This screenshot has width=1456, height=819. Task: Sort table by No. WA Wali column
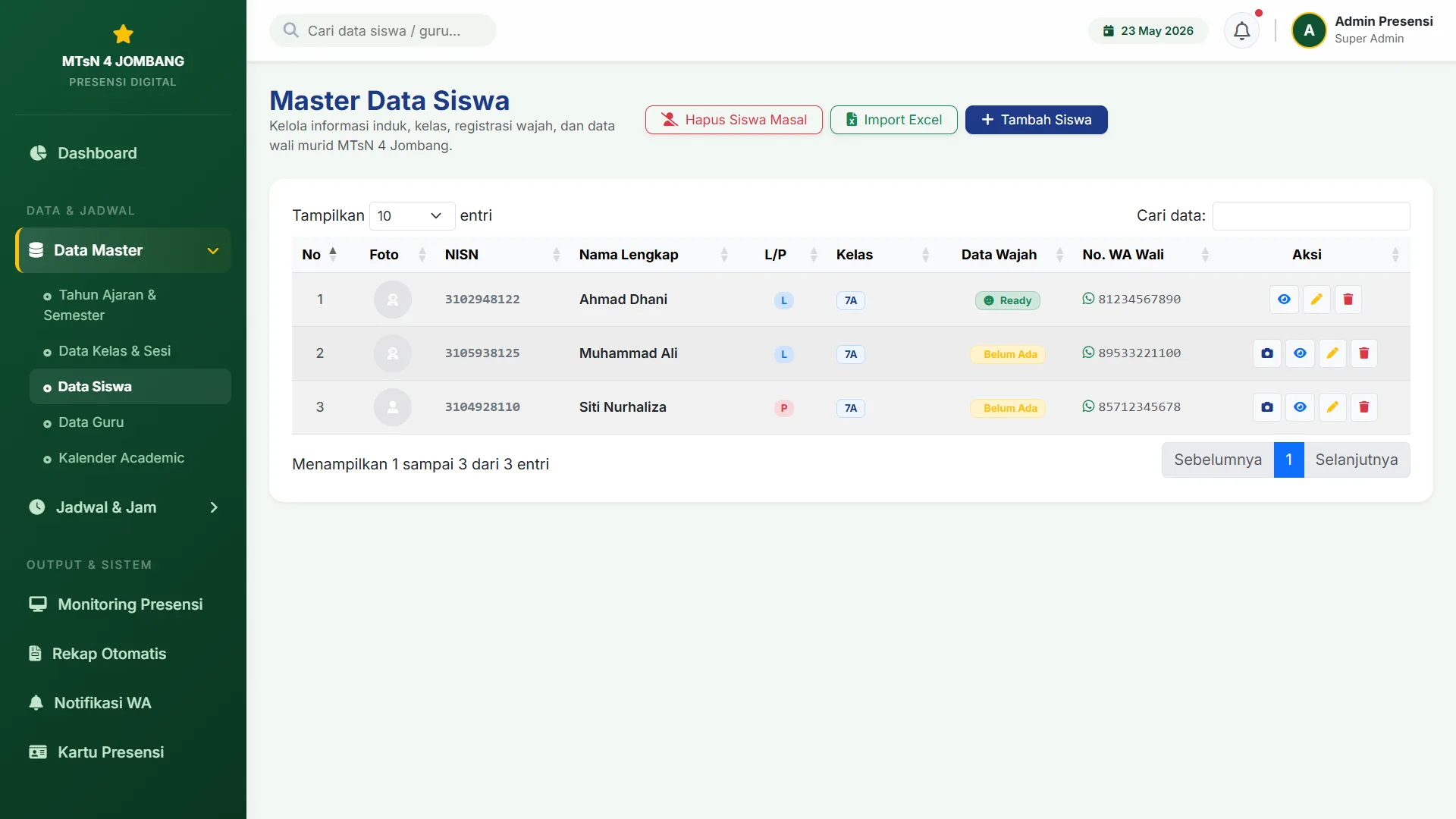pos(1146,255)
